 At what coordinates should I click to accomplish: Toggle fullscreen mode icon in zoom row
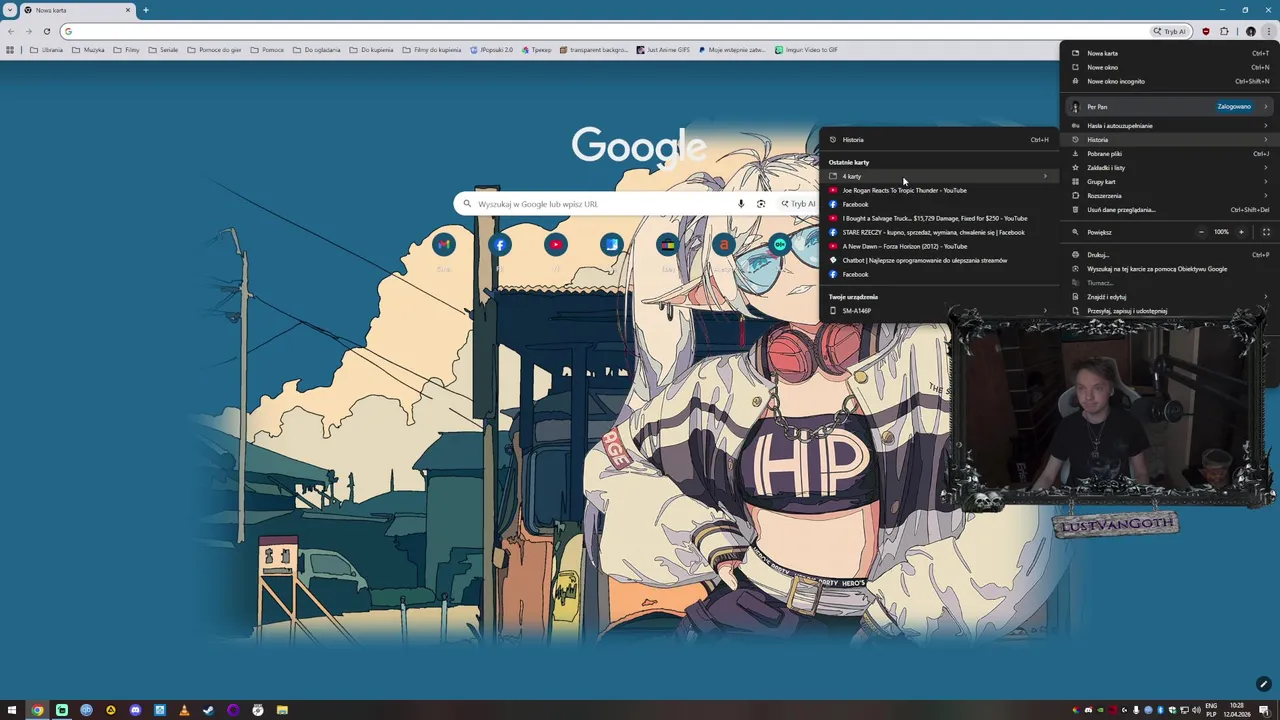click(1266, 232)
